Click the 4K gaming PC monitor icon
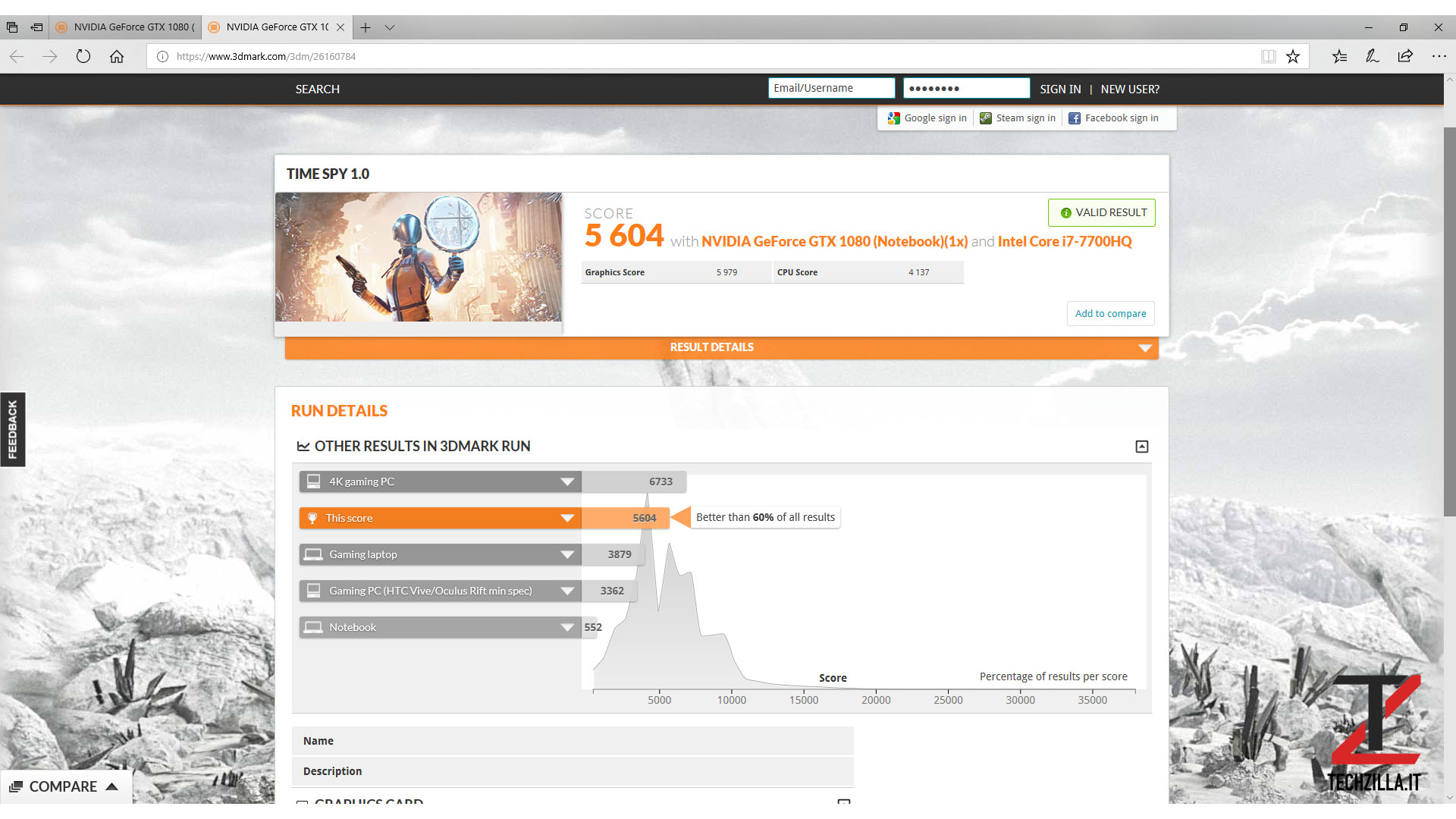The width and height of the screenshot is (1456, 819). coord(313,482)
